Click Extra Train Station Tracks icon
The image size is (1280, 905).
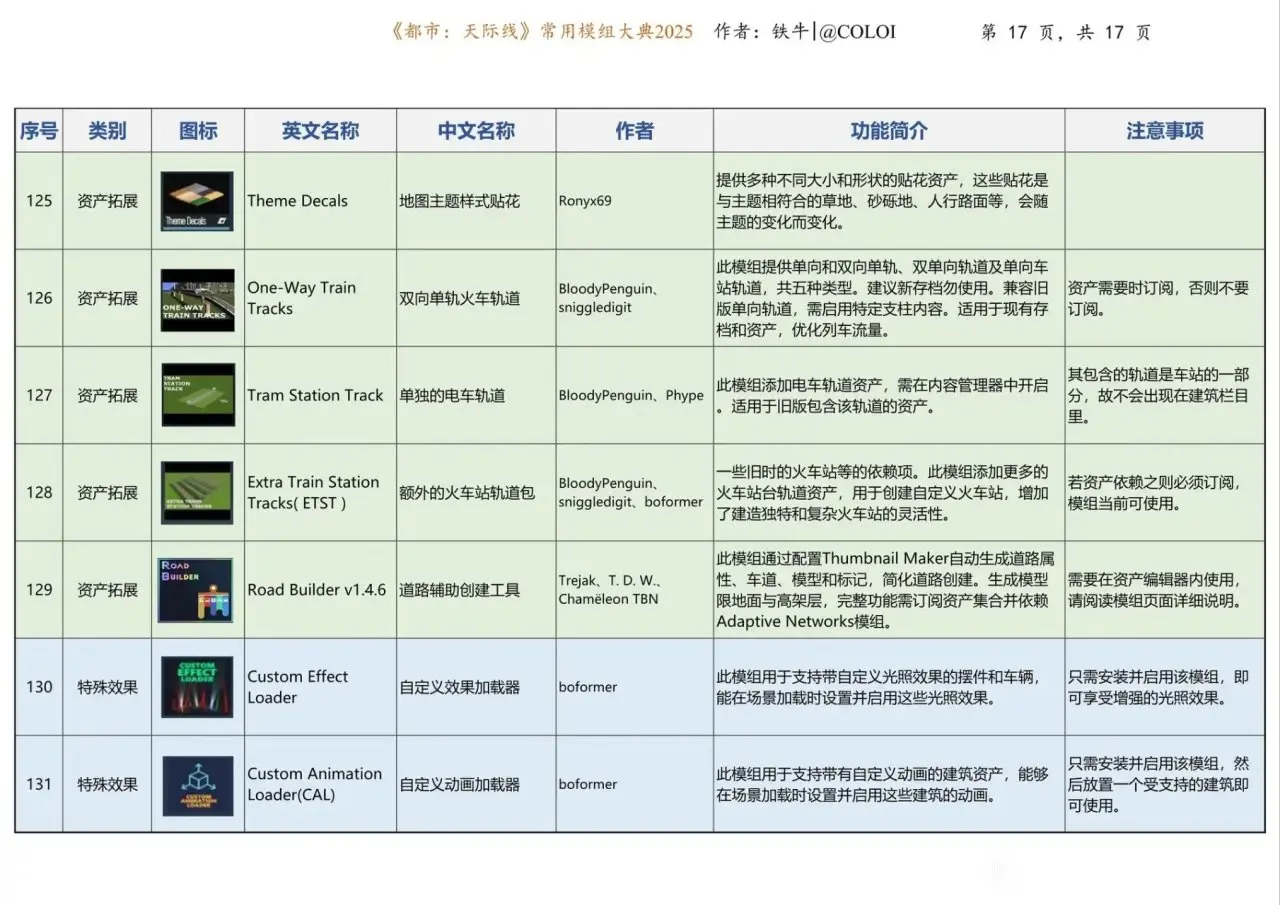tap(197, 492)
